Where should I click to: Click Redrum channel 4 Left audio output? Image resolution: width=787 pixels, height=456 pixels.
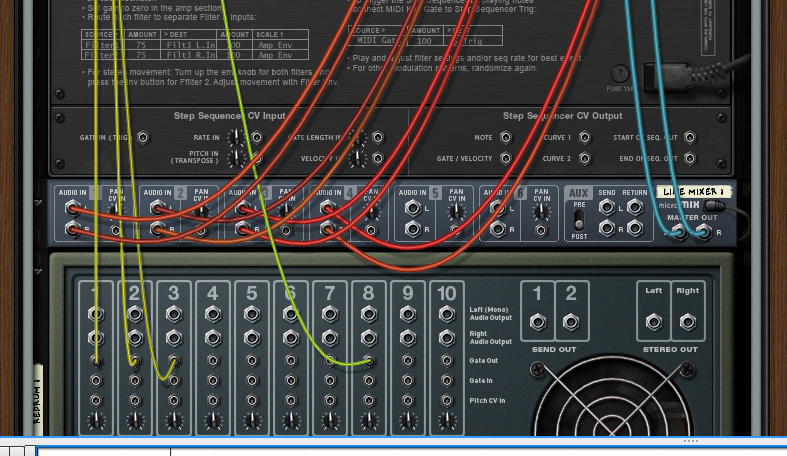tap(213, 314)
